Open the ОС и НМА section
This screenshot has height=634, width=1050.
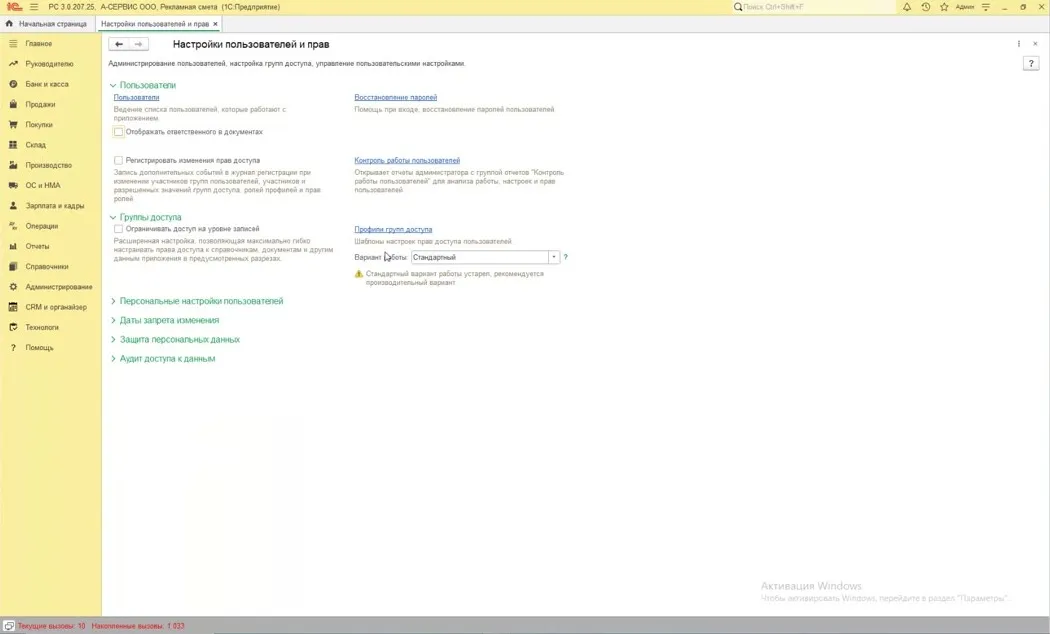[43, 185]
